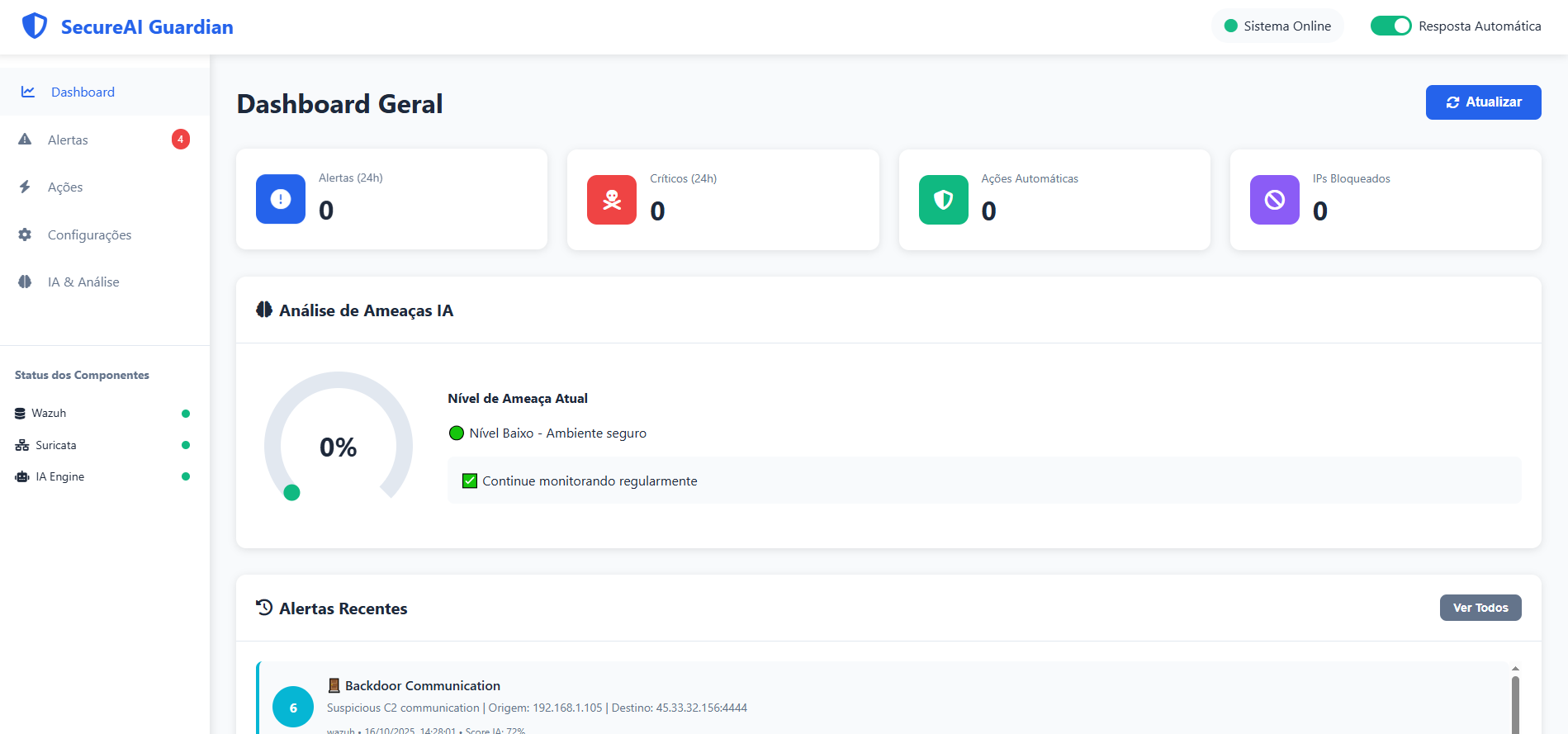The width and height of the screenshot is (1568, 734).
Task: Click the Atualizar refresh button
Action: tap(1484, 102)
